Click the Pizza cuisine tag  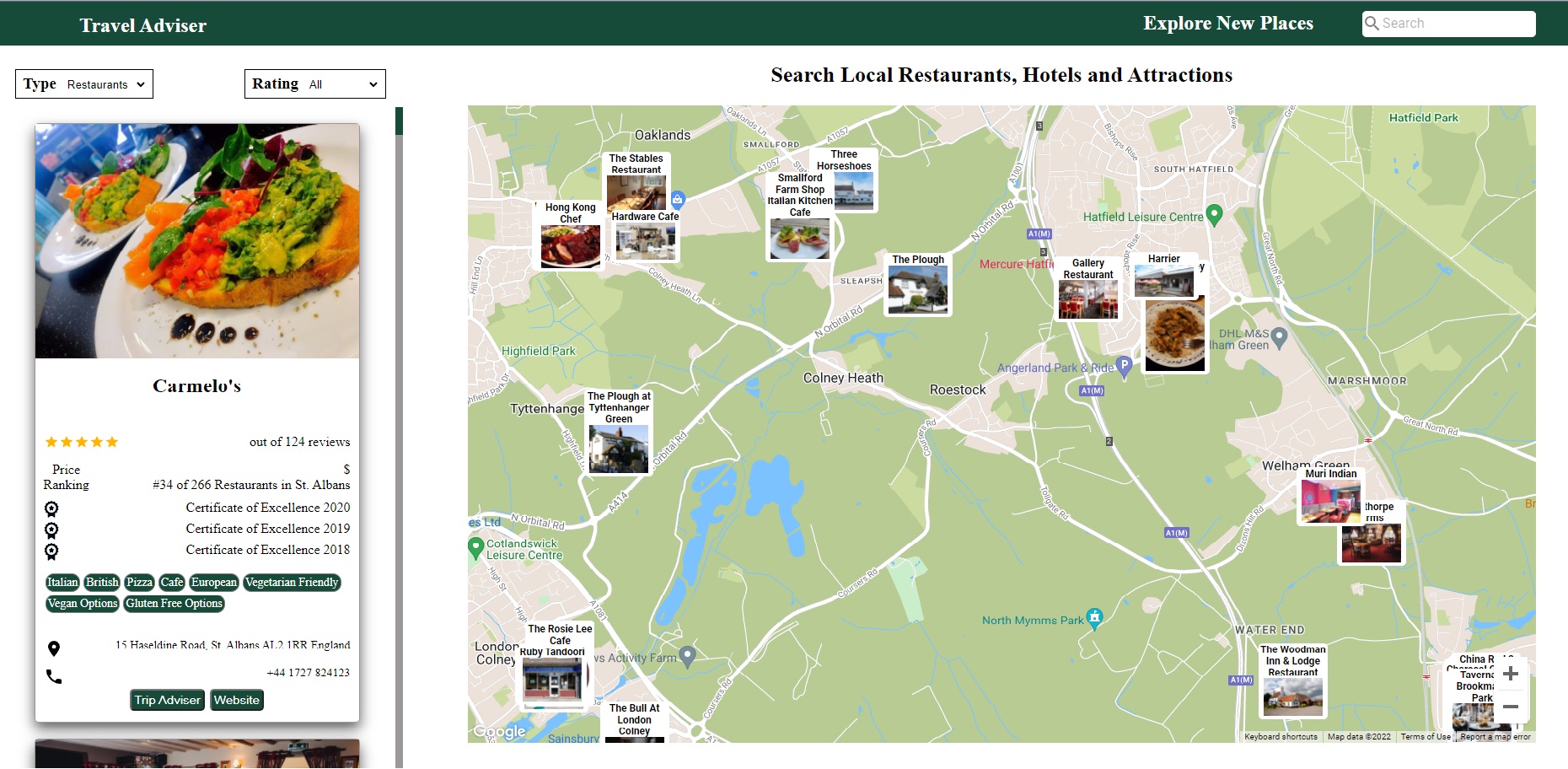(139, 582)
